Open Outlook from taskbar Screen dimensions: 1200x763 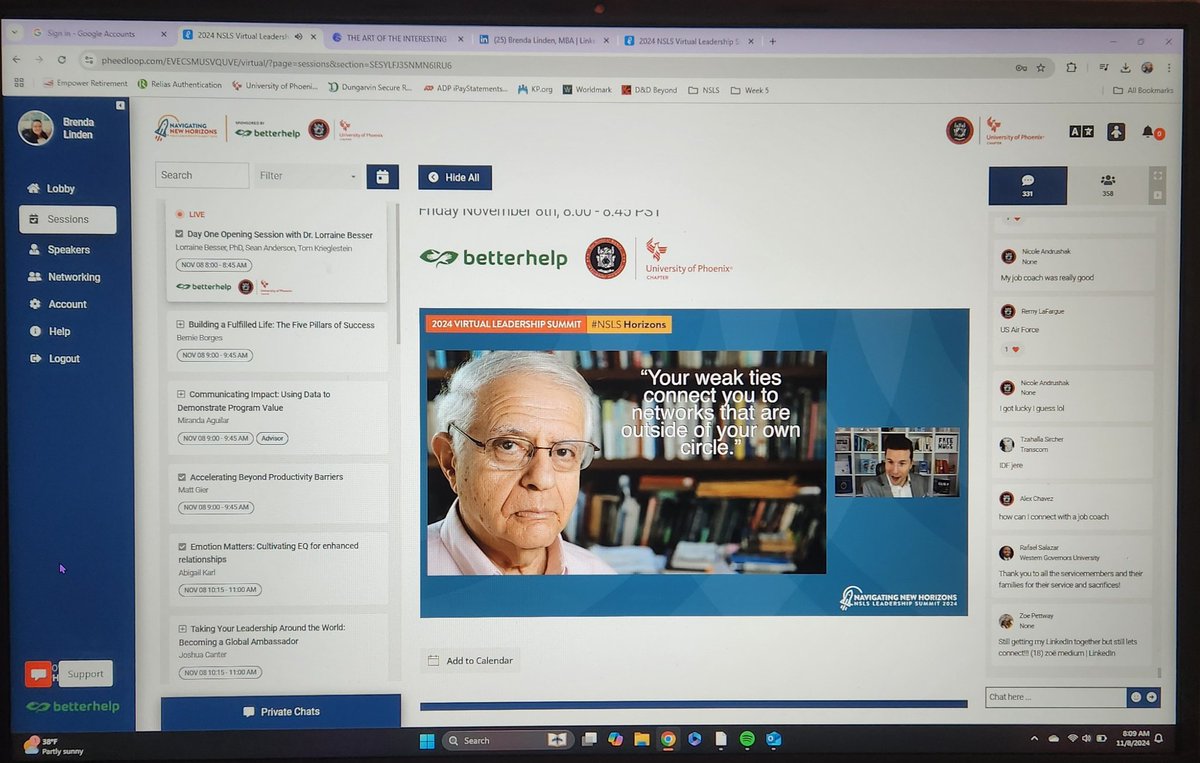(x=773, y=740)
